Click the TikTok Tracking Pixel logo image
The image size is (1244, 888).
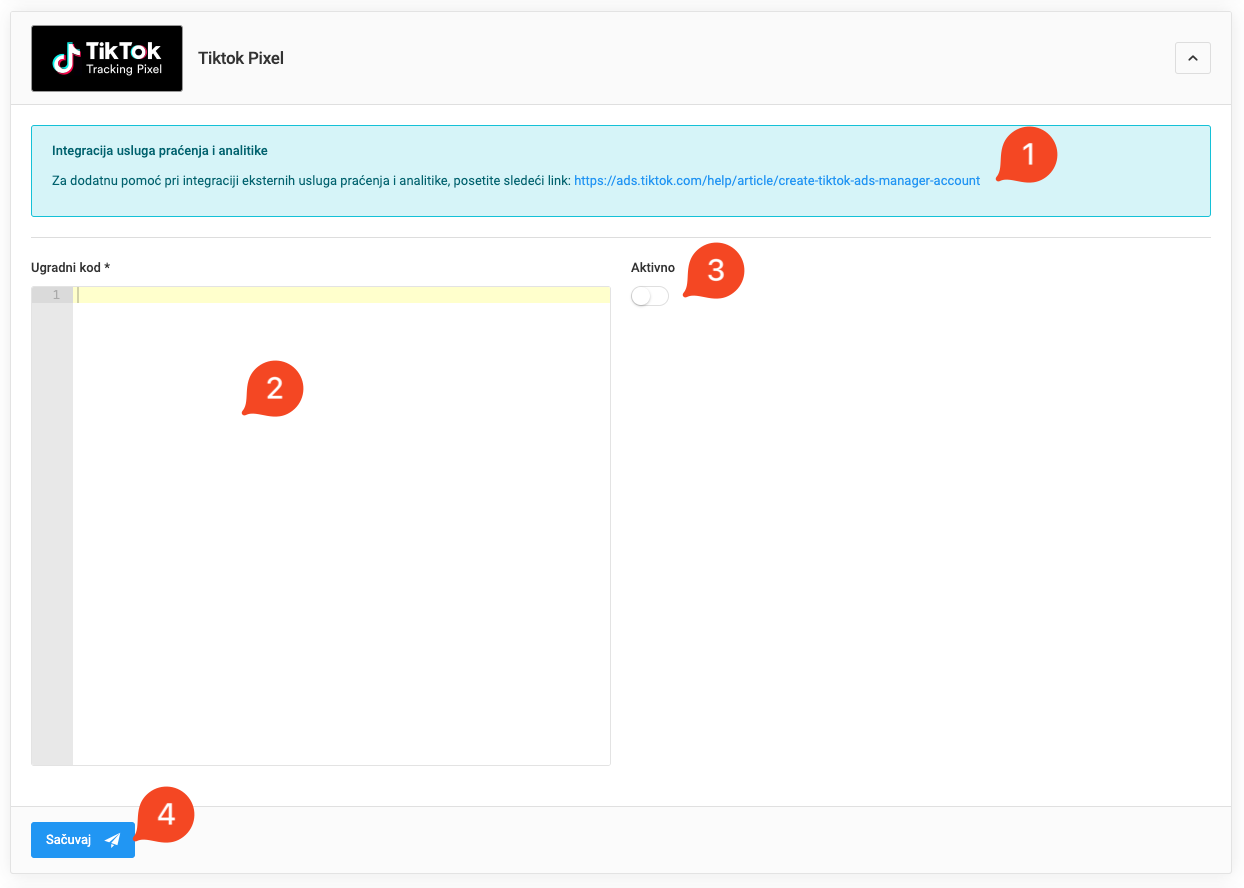107,58
